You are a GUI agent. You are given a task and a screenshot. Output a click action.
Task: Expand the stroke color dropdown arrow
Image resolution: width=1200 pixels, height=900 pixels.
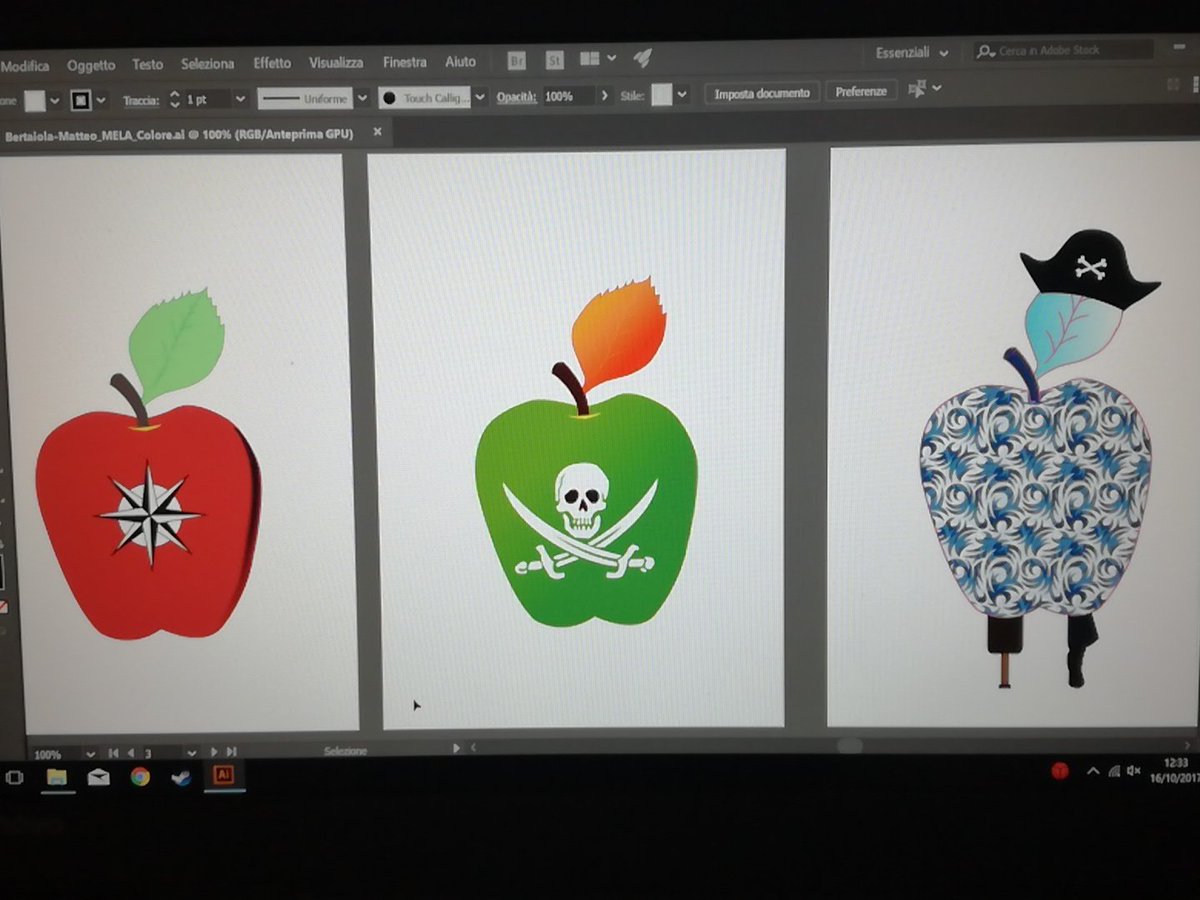(x=102, y=101)
